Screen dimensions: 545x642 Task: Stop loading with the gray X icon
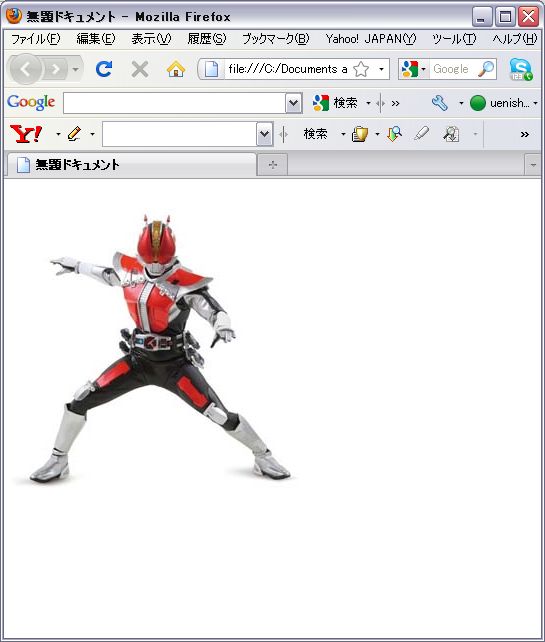pos(140,69)
